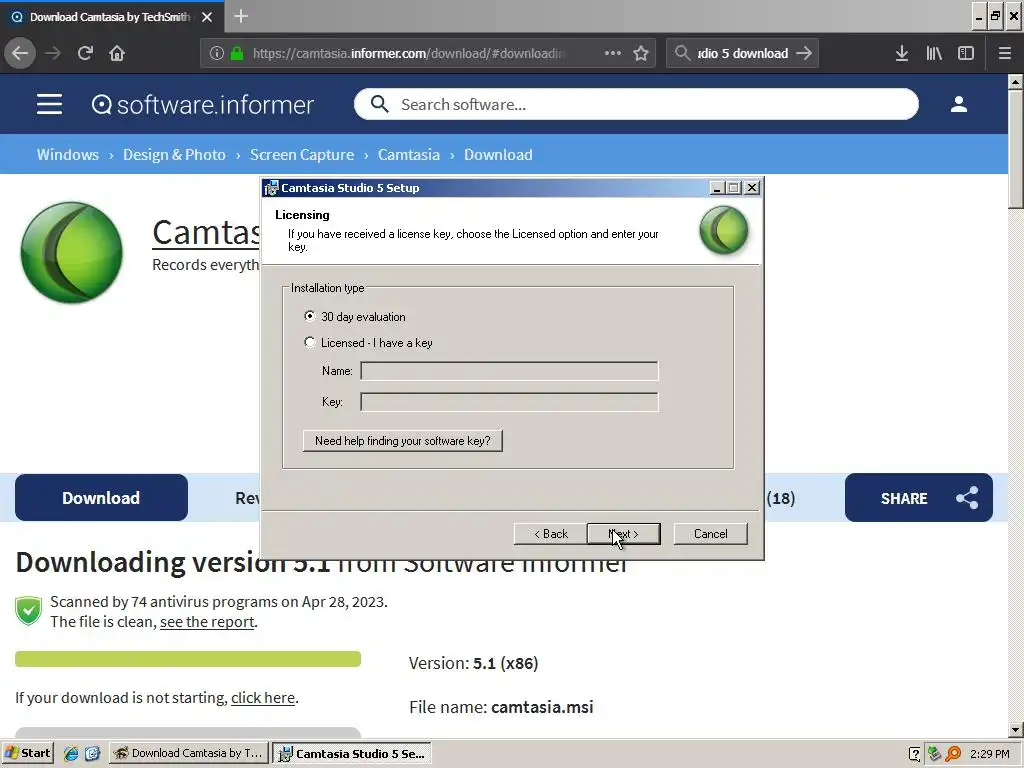Open the antivirus see the report link
Viewport: 1024px width, 768px height.
(x=207, y=622)
